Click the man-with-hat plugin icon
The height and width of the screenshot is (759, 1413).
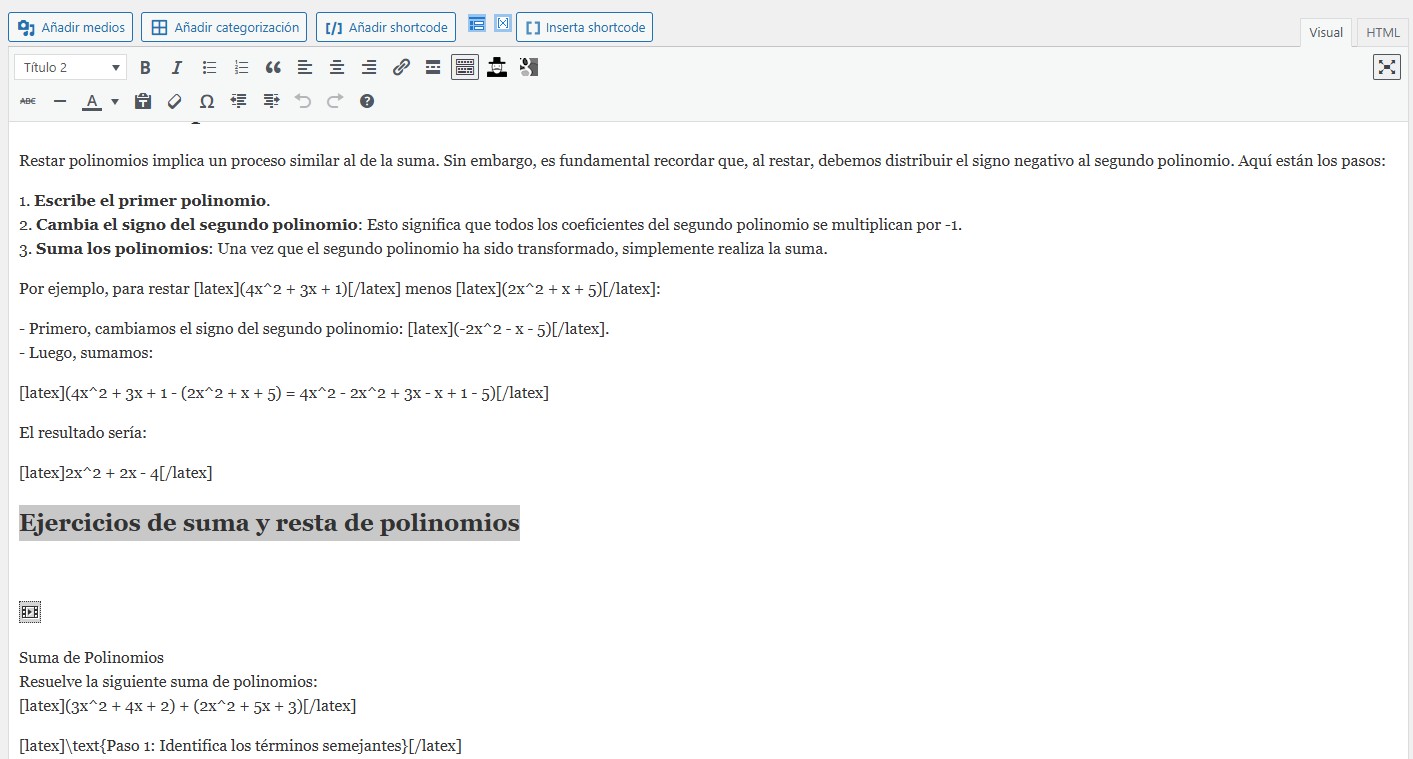[497, 68]
